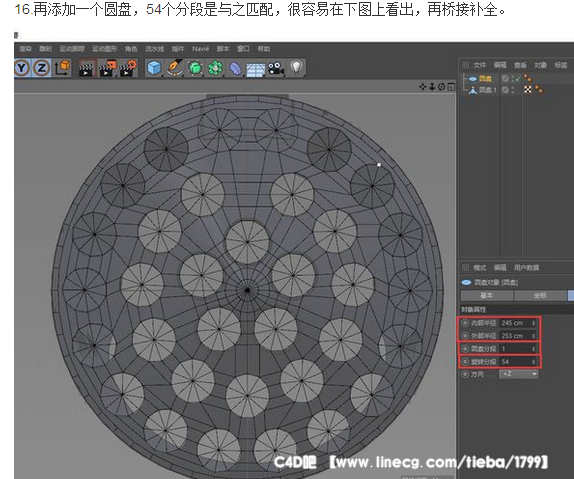Viewport: 574px width, 479px height.
Task: Open the 雕刻 menu
Action: point(45,49)
